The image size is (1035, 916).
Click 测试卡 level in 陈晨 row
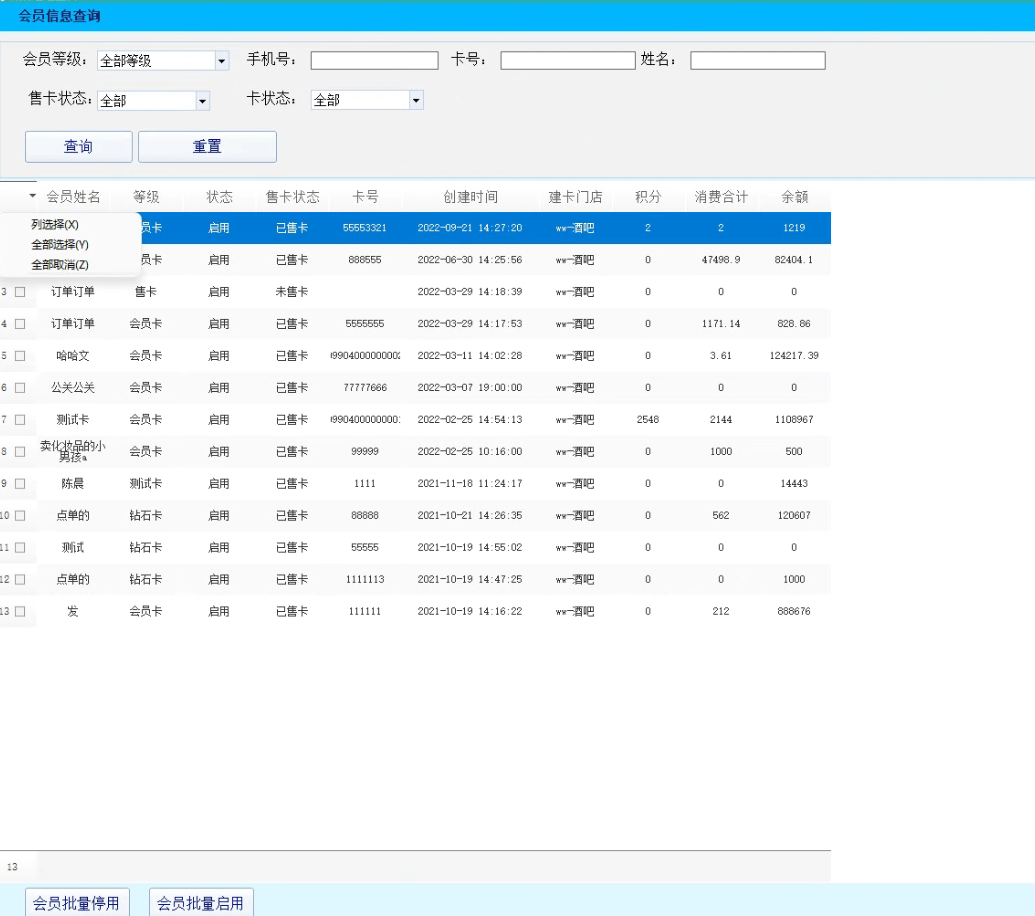coord(146,484)
